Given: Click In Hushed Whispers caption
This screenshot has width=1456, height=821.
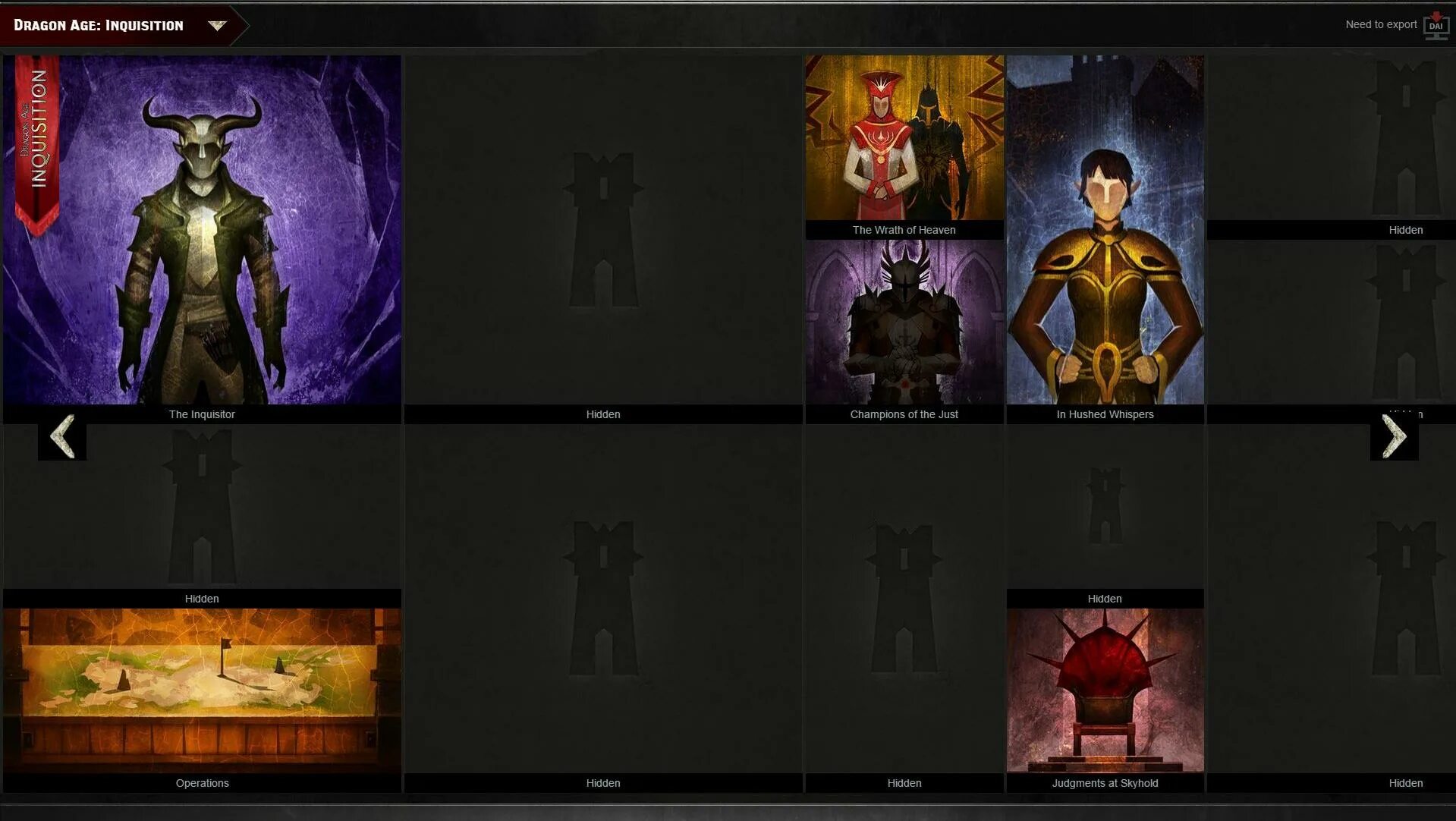Looking at the screenshot, I should tap(1105, 414).
